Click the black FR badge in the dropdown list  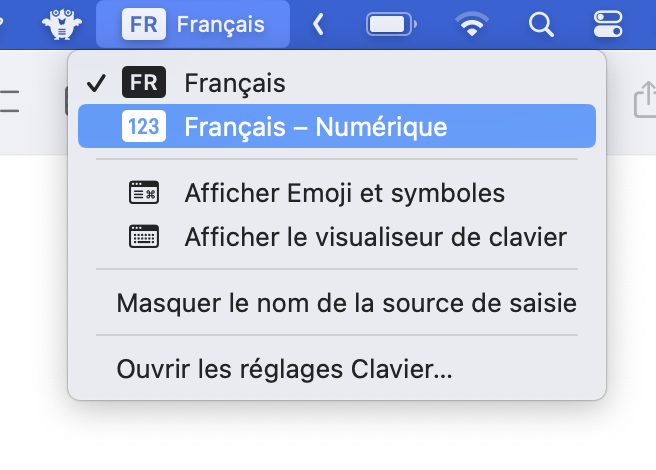(x=144, y=83)
